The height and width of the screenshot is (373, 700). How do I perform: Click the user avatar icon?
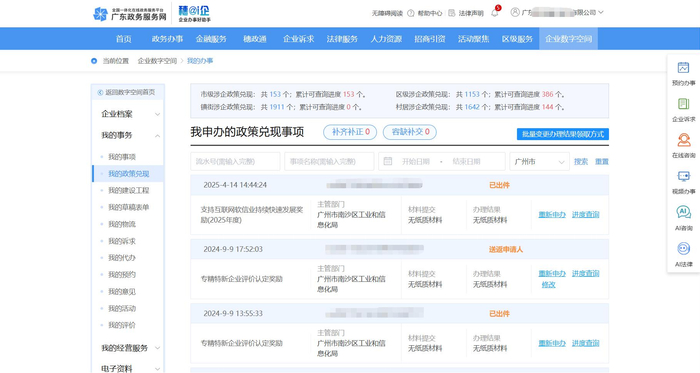coord(515,12)
